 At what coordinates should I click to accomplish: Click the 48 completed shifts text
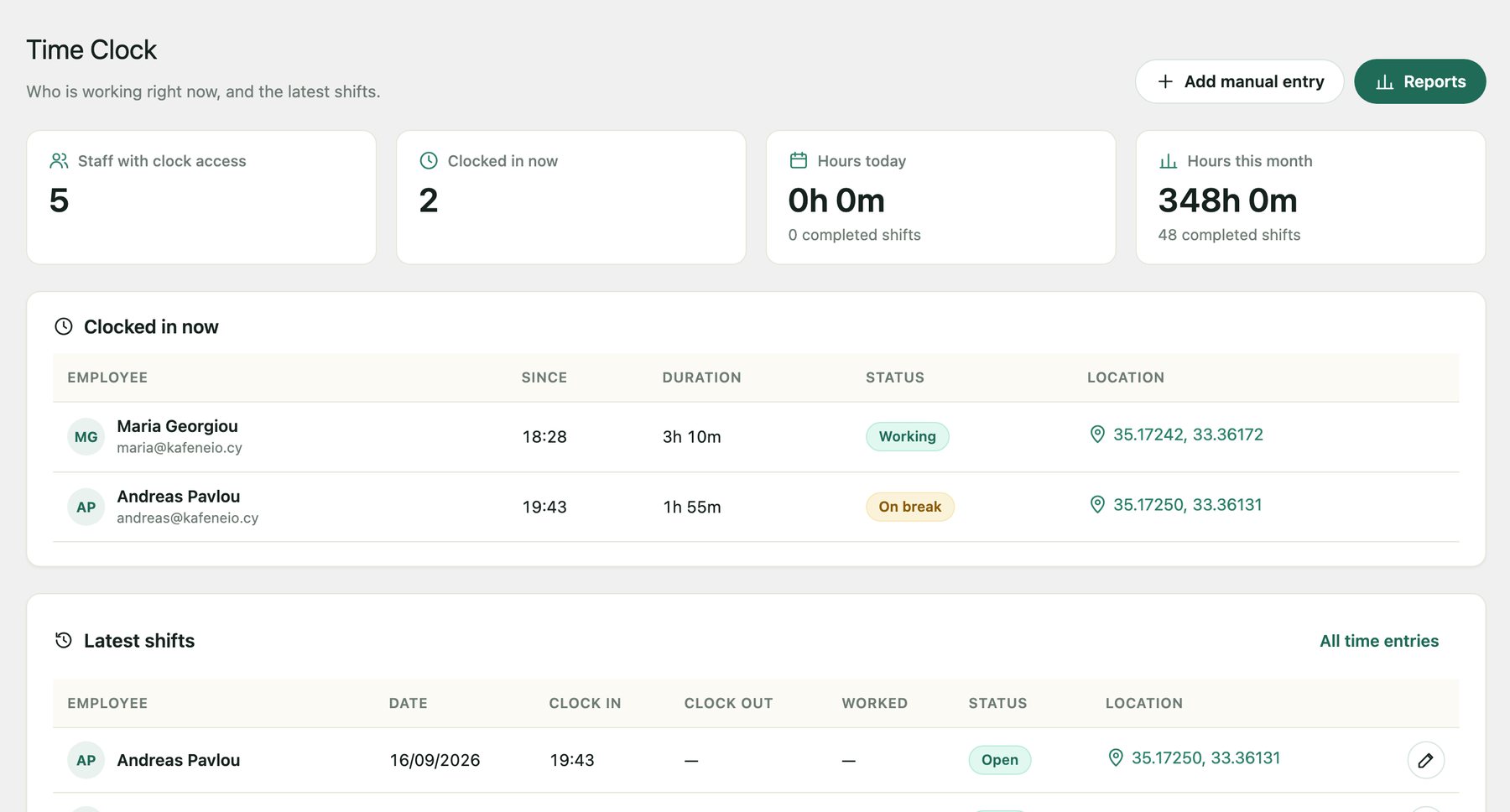tap(1229, 236)
